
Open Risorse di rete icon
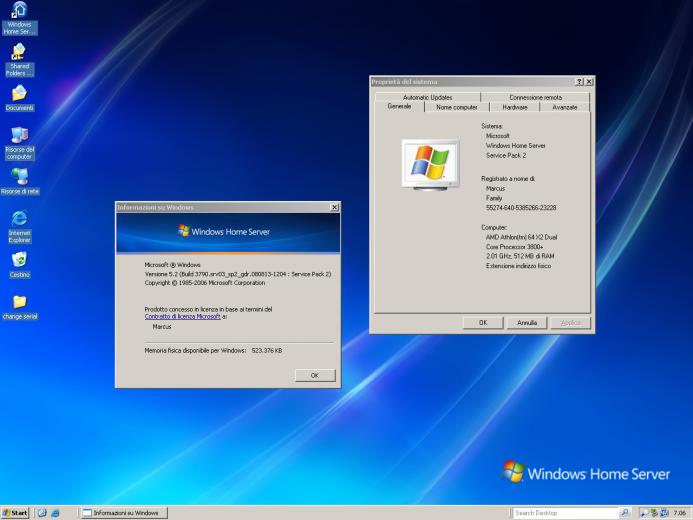pos(19,177)
